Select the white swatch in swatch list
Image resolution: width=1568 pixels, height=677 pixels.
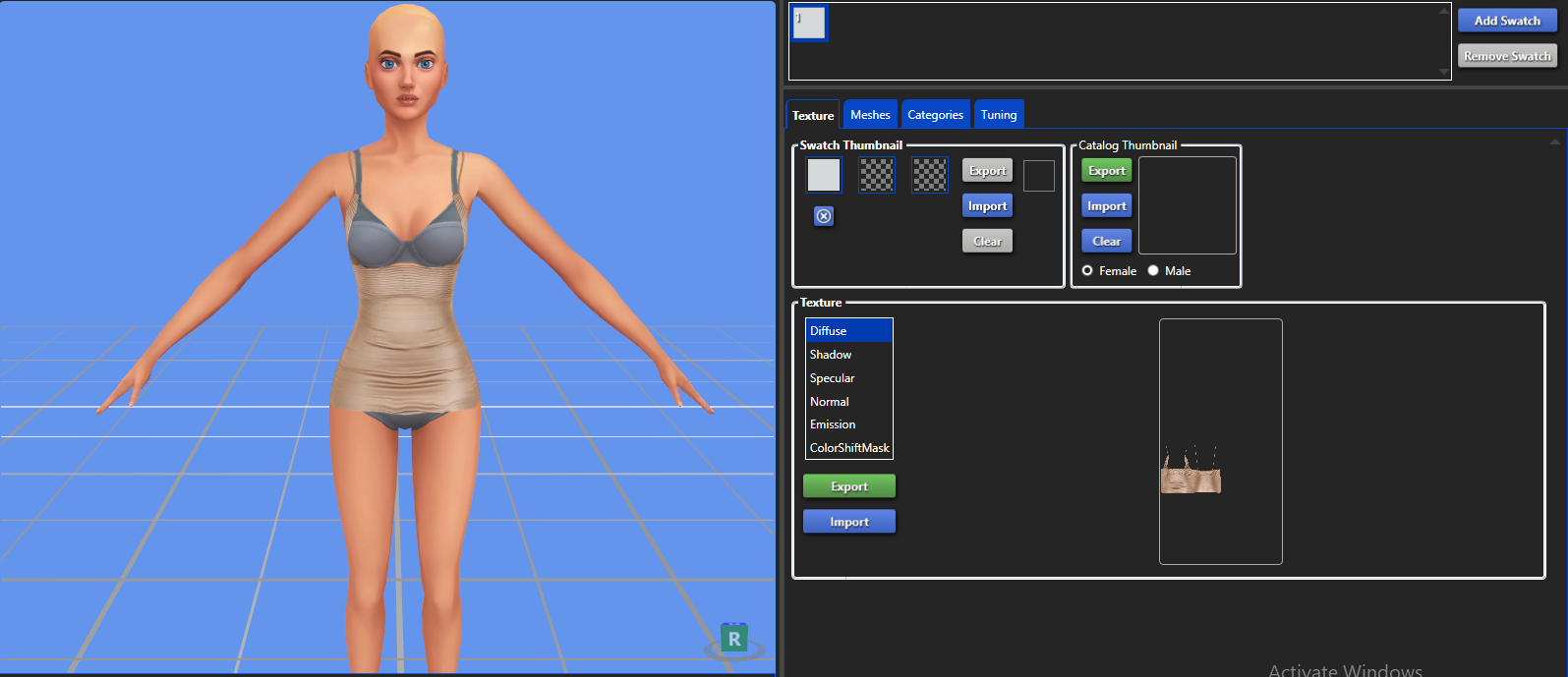(x=809, y=23)
